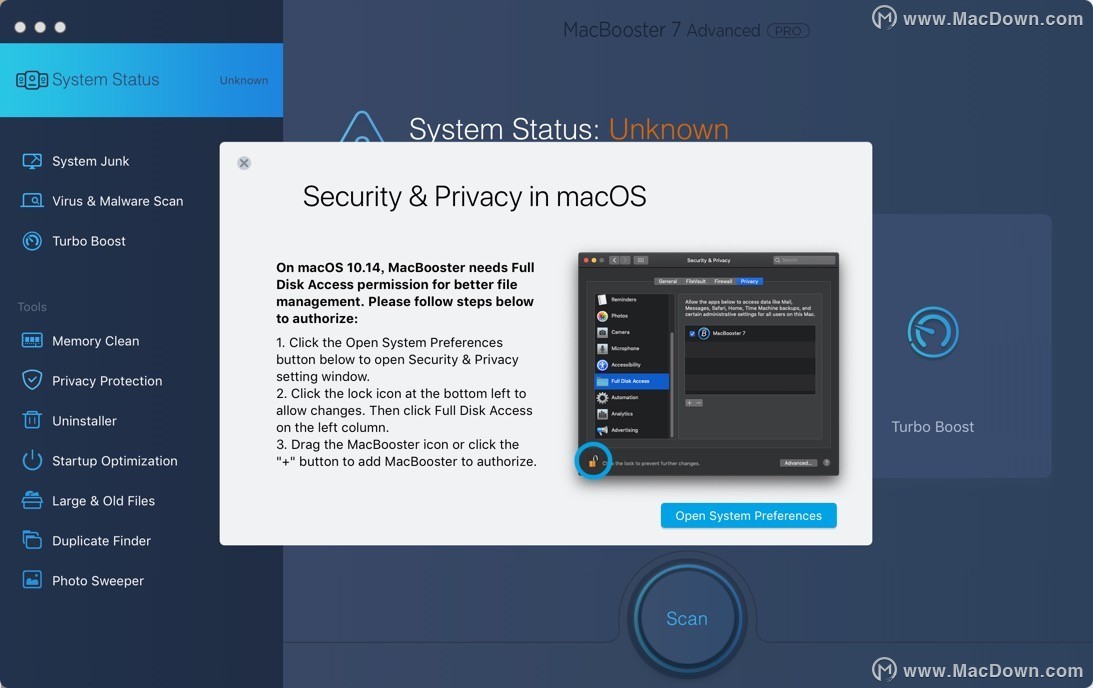Open Startup Optimization
The image size is (1093, 688).
[x=115, y=461]
